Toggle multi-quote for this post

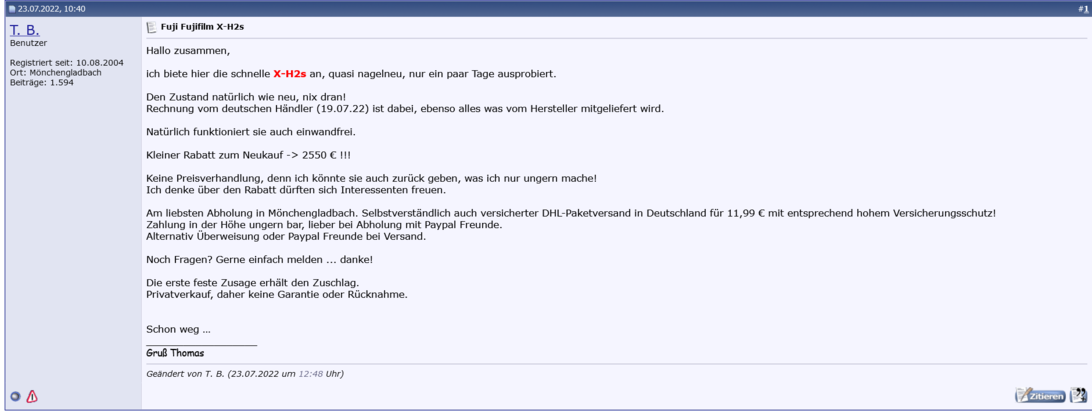1078,395
